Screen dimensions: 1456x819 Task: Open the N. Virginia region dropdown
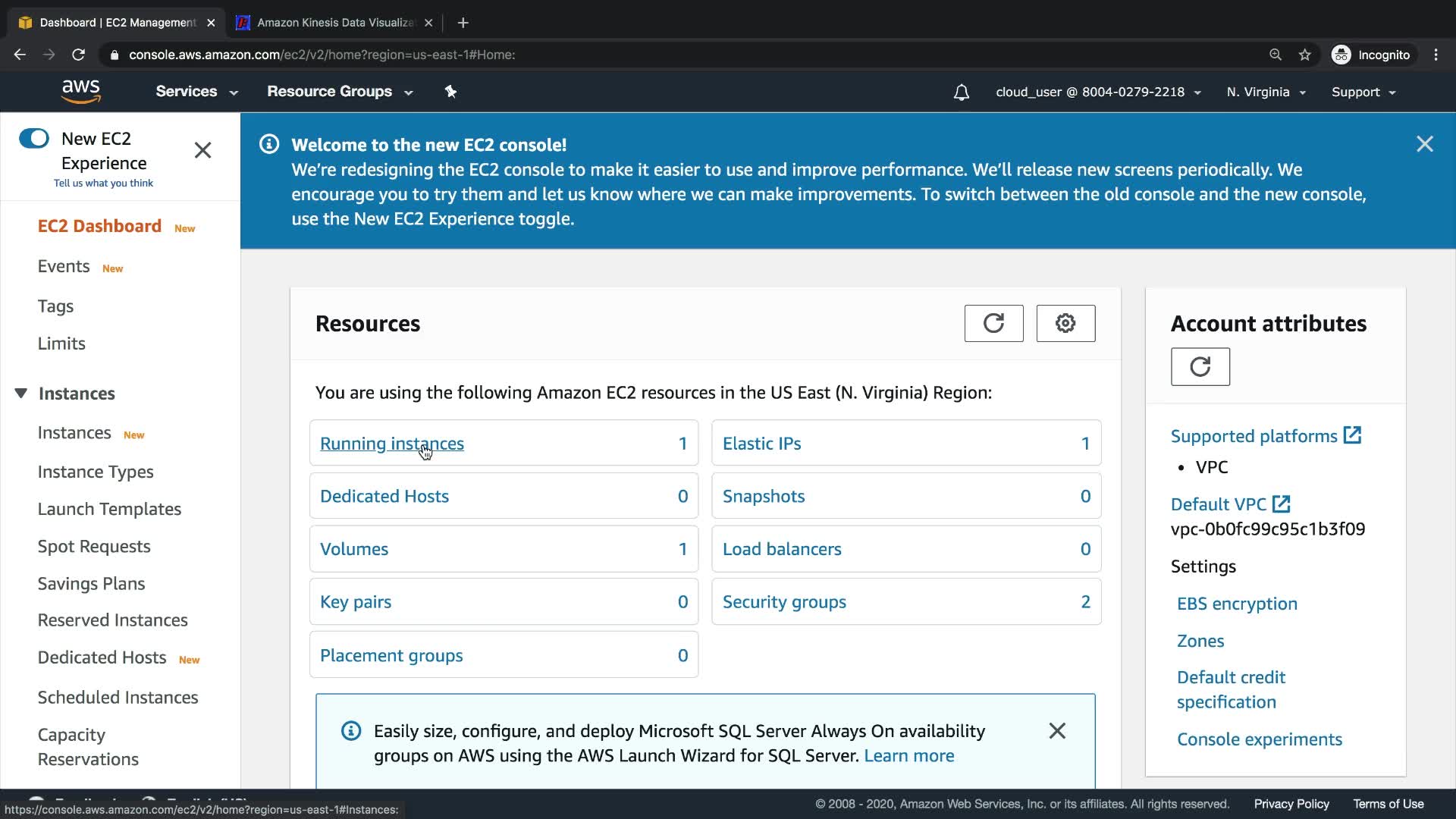[1266, 93]
